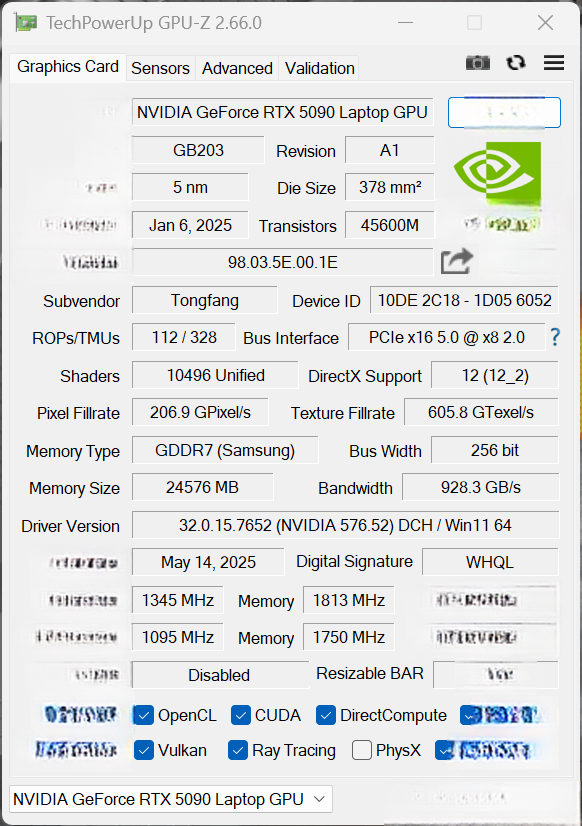The image size is (582, 826).
Task: Click the Resizable BAR label
Action: point(370,673)
